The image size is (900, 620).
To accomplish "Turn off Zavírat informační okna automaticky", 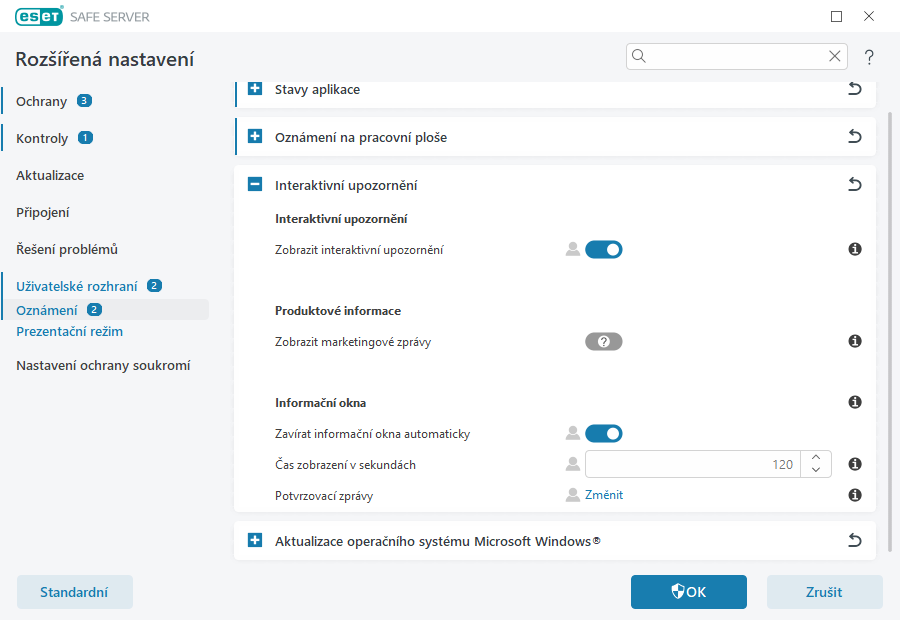I will click(603, 433).
